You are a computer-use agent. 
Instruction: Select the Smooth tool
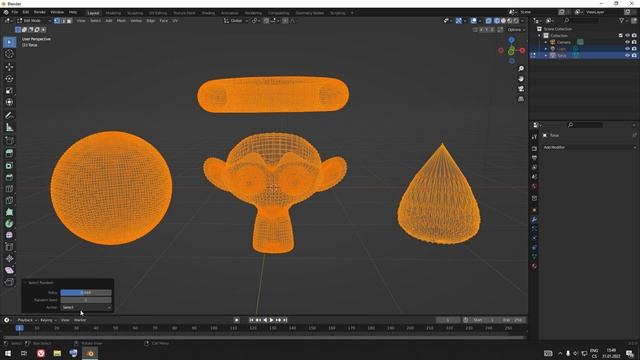9,235
